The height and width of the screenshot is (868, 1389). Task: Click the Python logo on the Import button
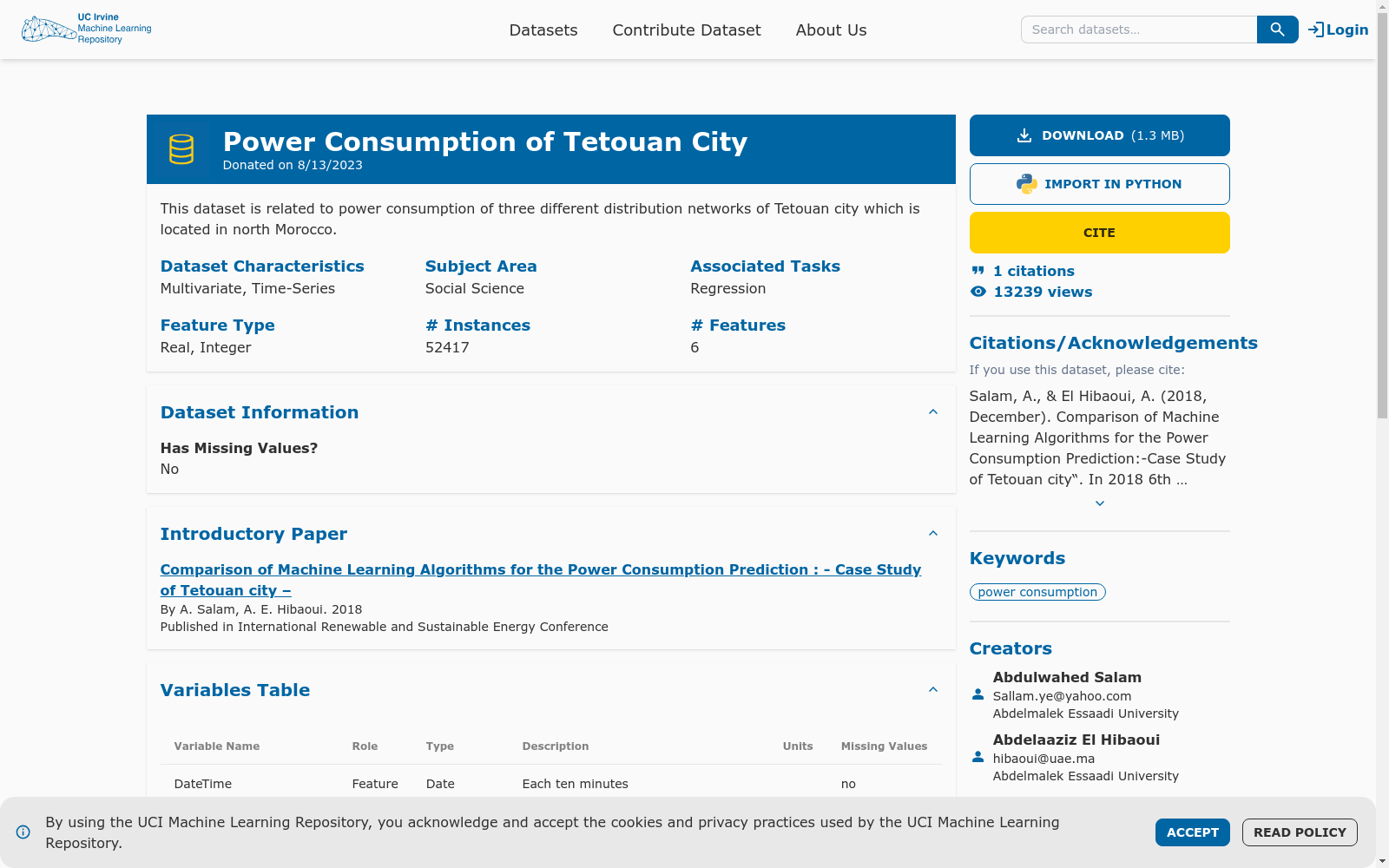(1027, 184)
